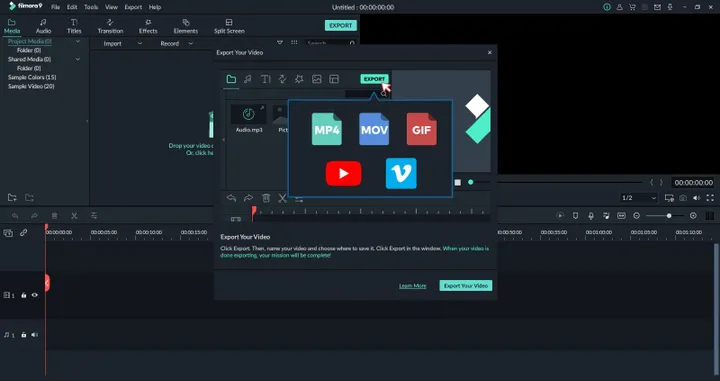Click the Export Your Video button
Image resolution: width=720 pixels, height=381 pixels.
point(466,286)
